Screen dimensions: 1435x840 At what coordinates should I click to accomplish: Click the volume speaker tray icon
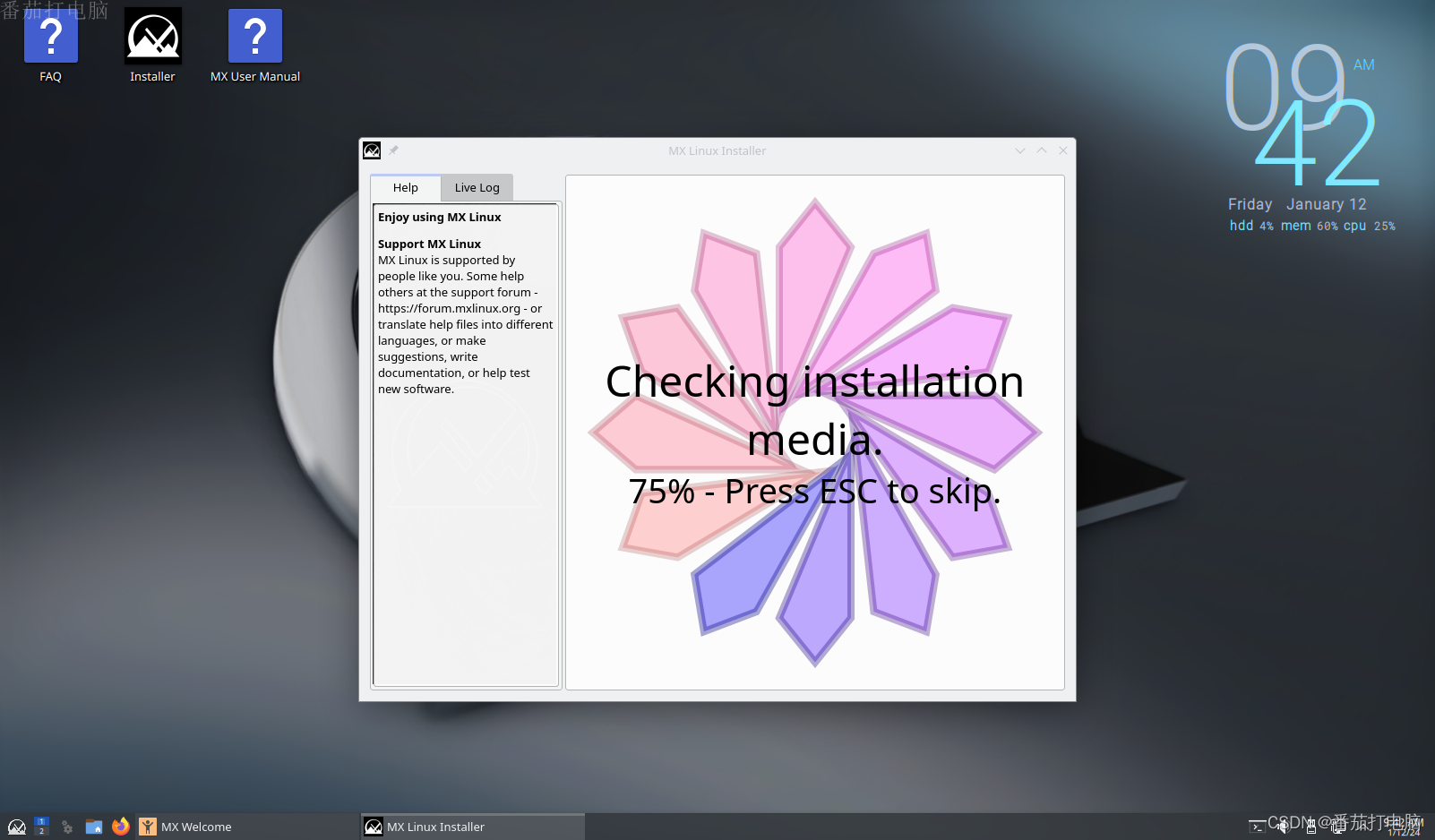(1284, 827)
